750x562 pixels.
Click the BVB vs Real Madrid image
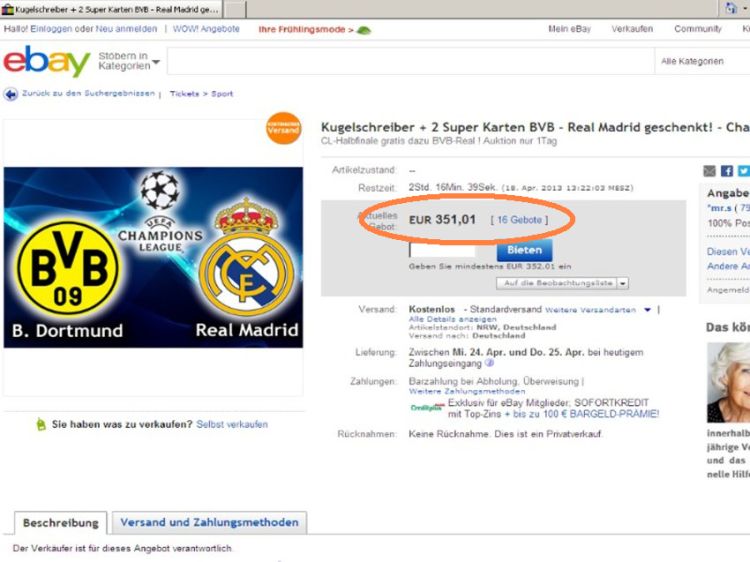point(153,257)
